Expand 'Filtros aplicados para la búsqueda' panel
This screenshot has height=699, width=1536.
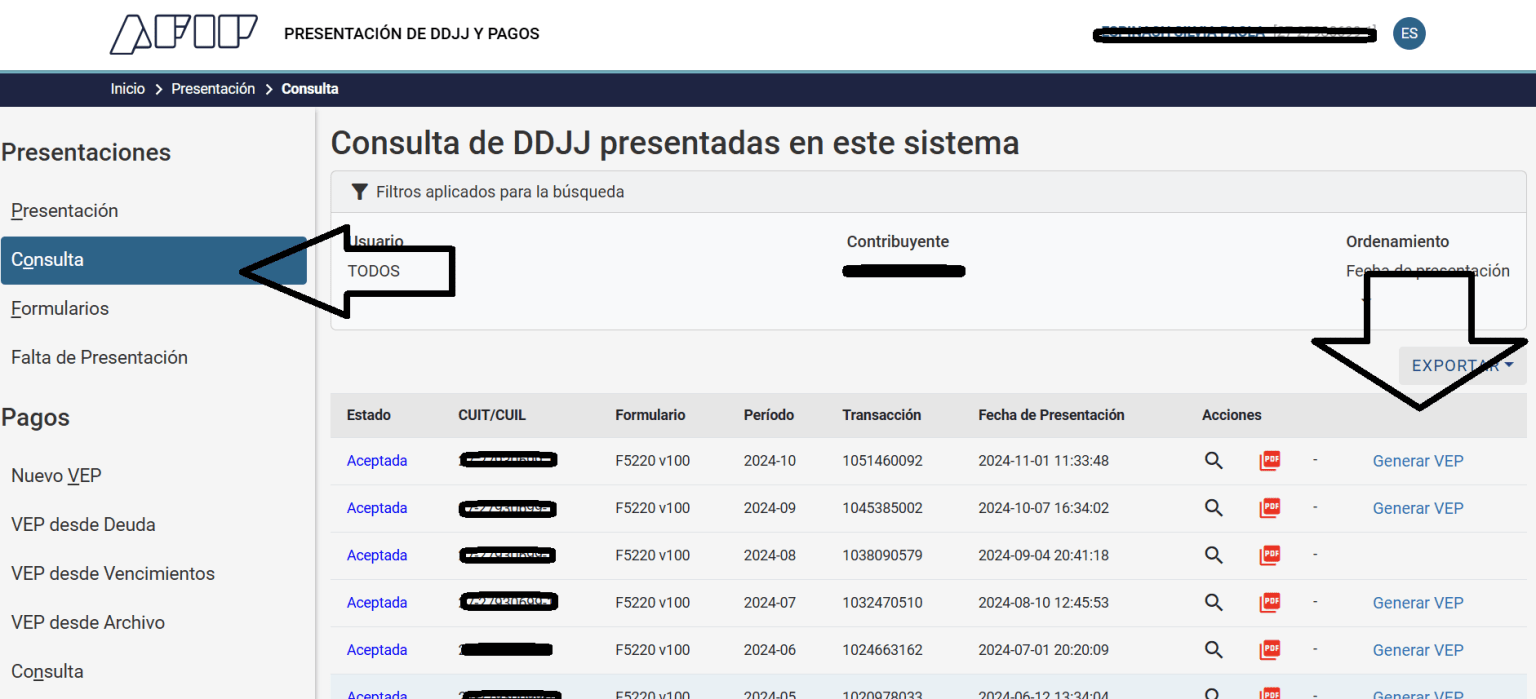(x=500, y=192)
